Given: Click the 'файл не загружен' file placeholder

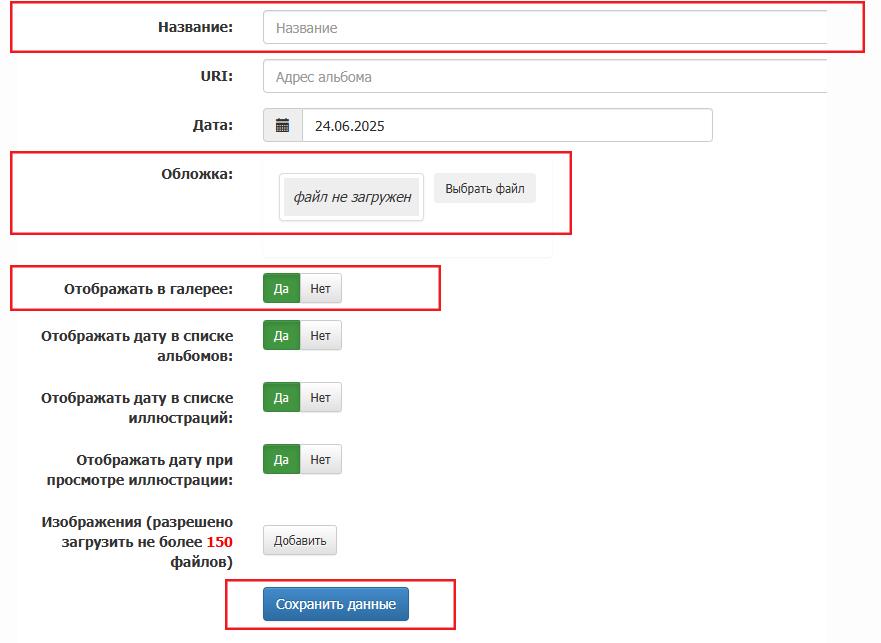Looking at the screenshot, I should [352, 197].
